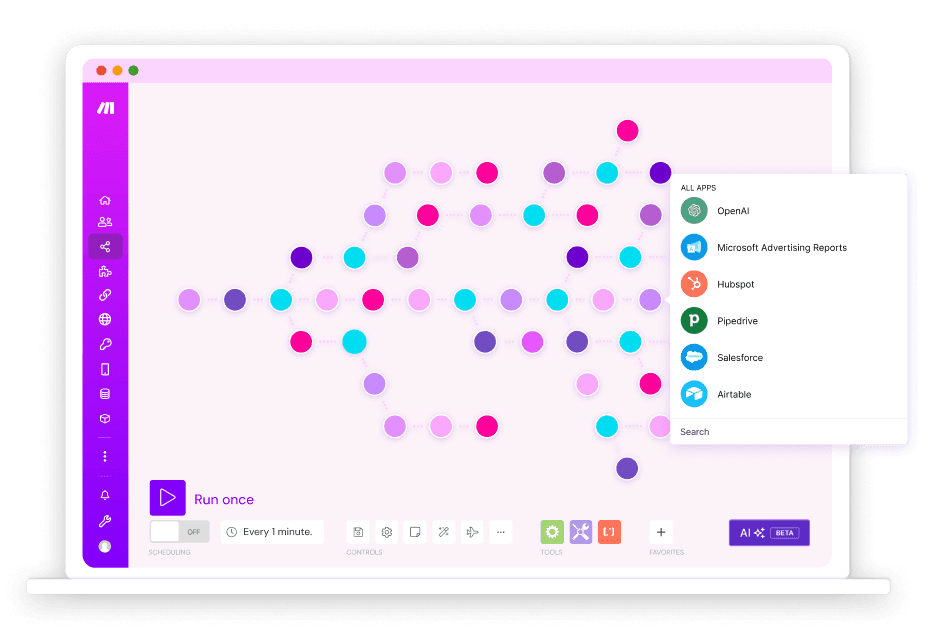The width and height of the screenshot is (936, 641).
Task: Switch the scheduling toggle from OFF
Action: [x=178, y=531]
